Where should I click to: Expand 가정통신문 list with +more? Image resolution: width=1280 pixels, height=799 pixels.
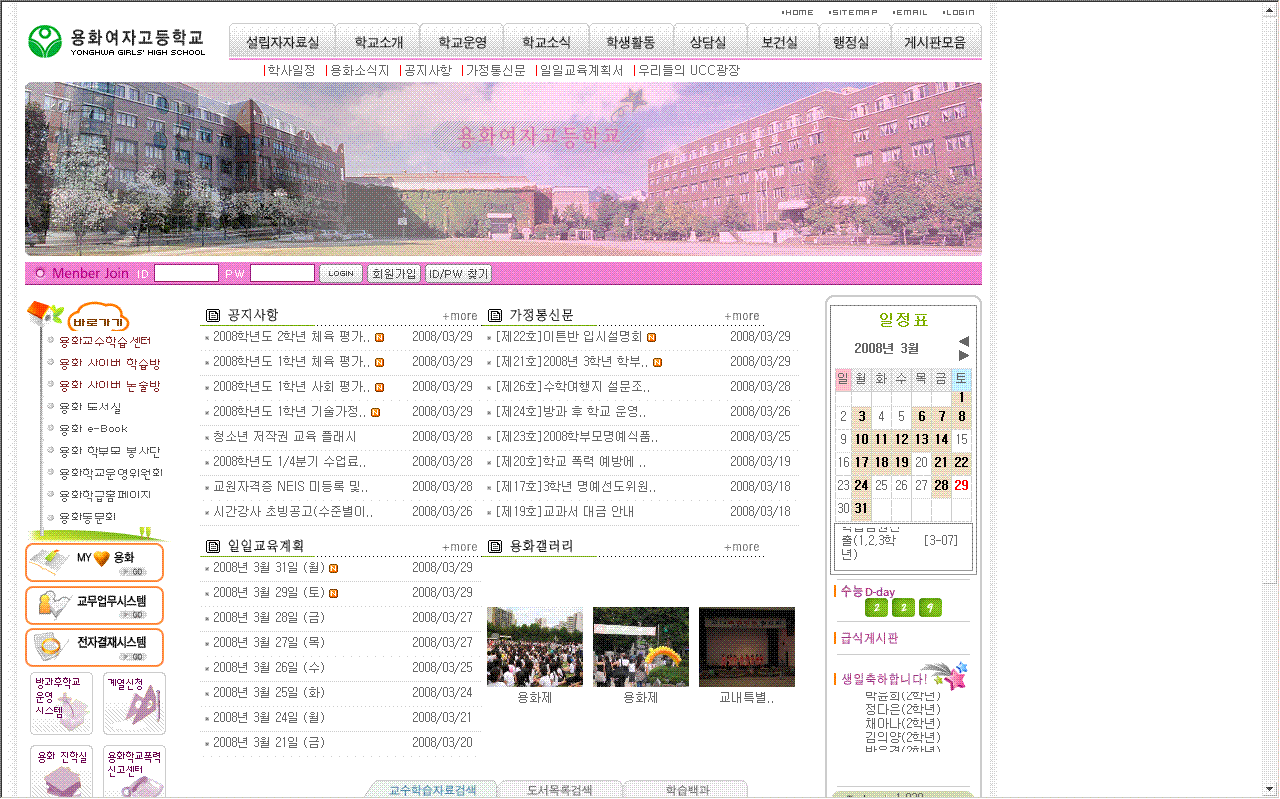click(742, 316)
